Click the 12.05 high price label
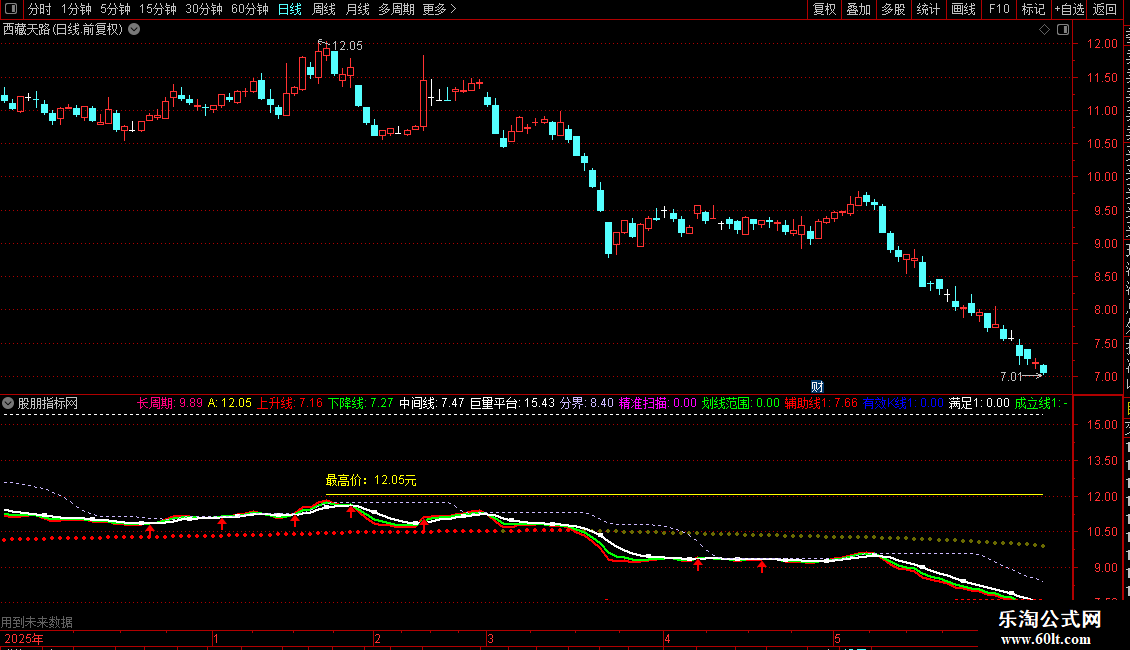Screen dimensions: 1130x650 point(347,46)
